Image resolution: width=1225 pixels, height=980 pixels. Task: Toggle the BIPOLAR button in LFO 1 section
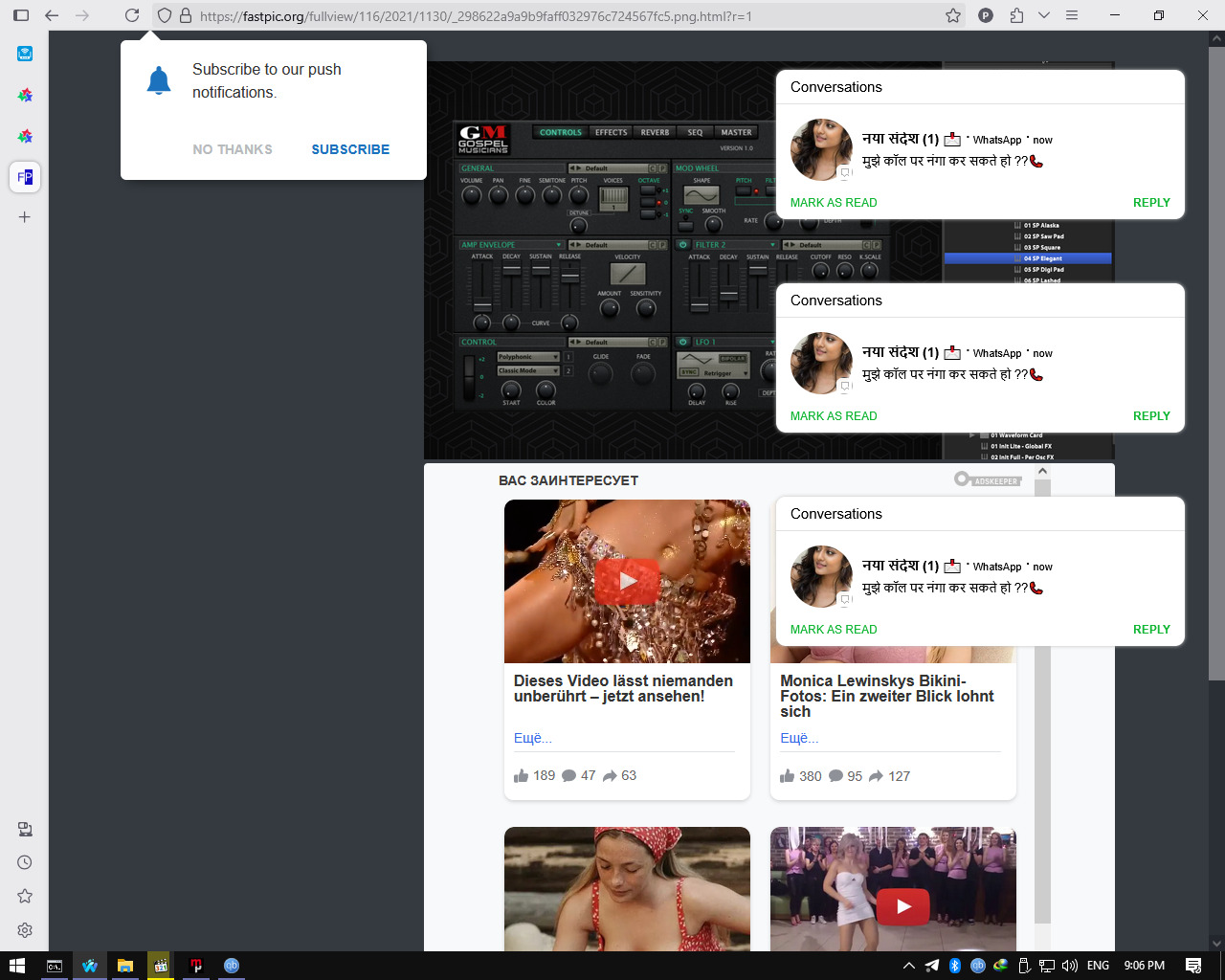(732, 359)
